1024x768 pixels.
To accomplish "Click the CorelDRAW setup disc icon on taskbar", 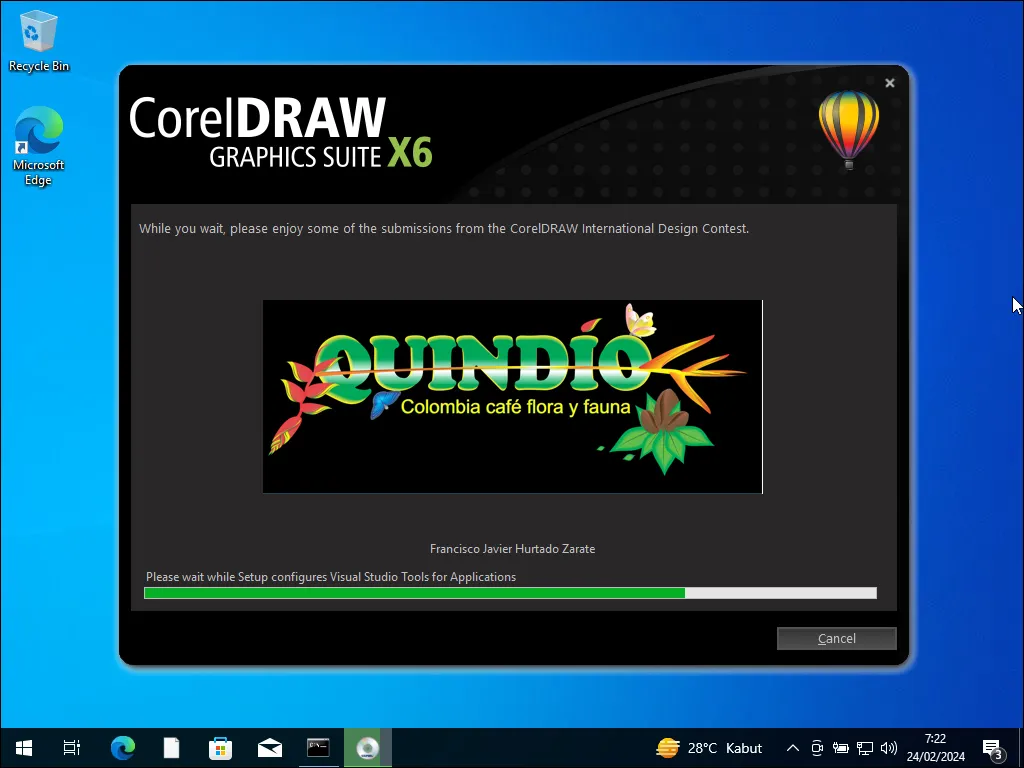I will pyautogui.click(x=367, y=747).
